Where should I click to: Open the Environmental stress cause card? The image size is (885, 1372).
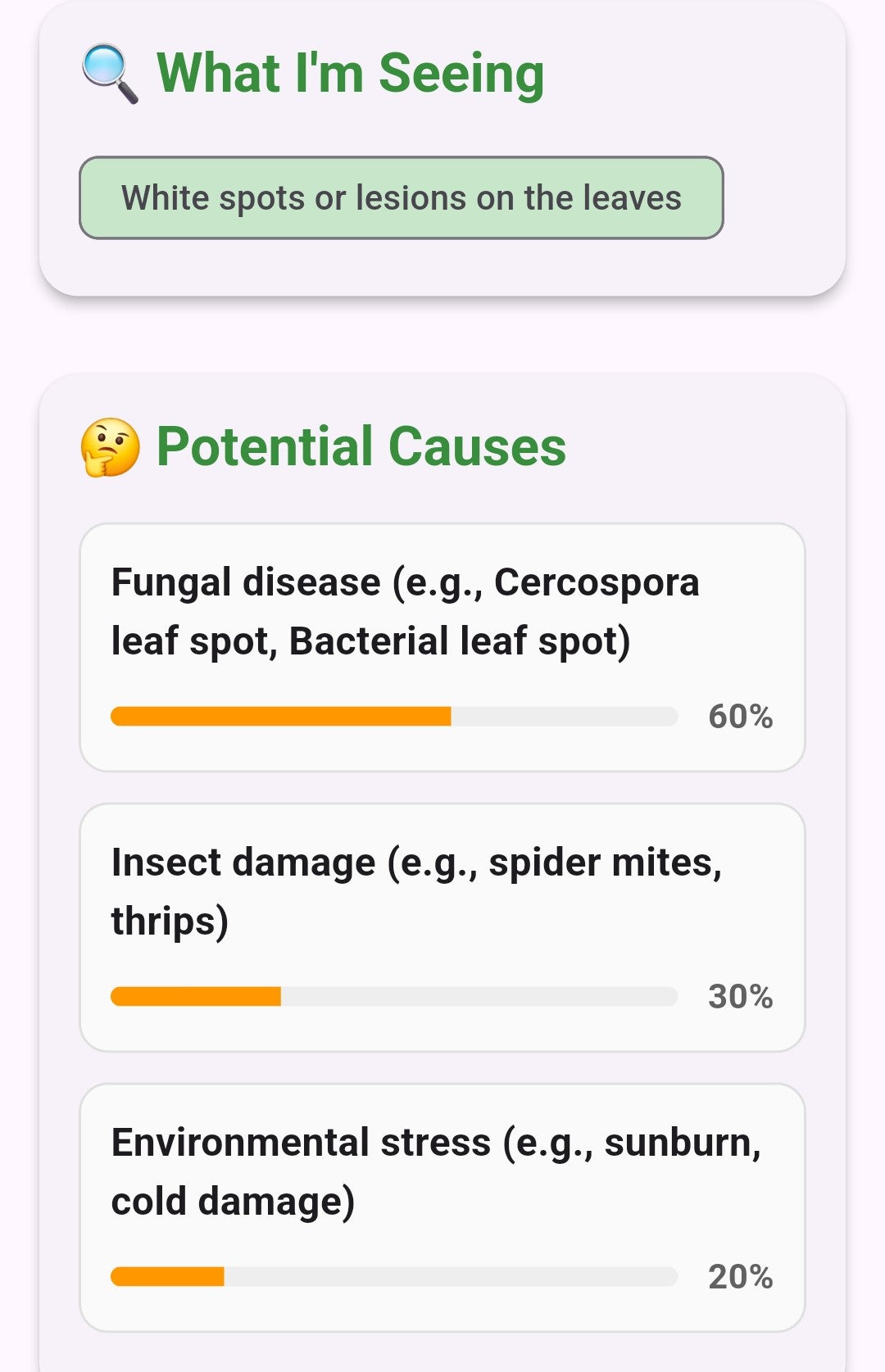(442, 1207)
